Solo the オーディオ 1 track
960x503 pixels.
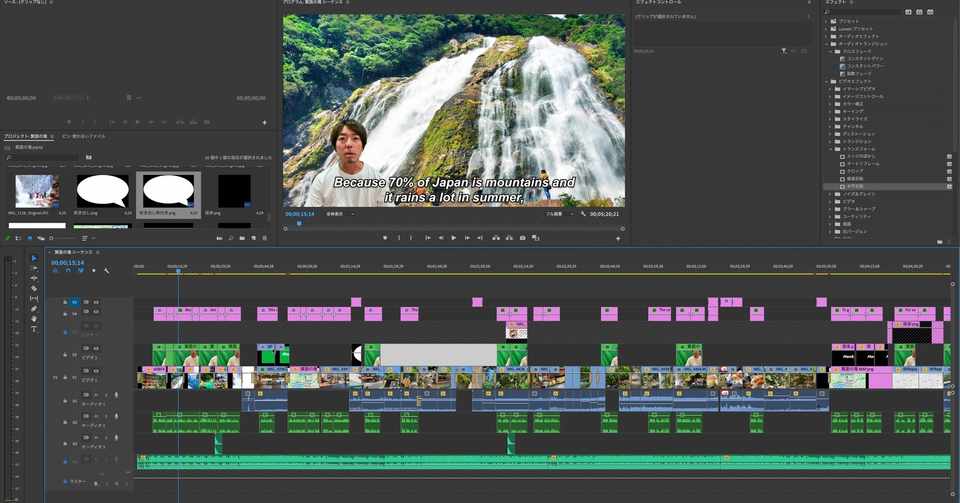(x=106, y=394)
